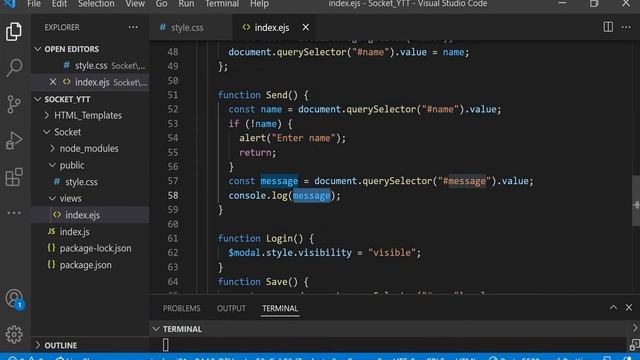Image resolution: width=640 pixels, height=360 pixels.
Task: Open style.css from Open Editors list
Action: click(x=91, y=65)
